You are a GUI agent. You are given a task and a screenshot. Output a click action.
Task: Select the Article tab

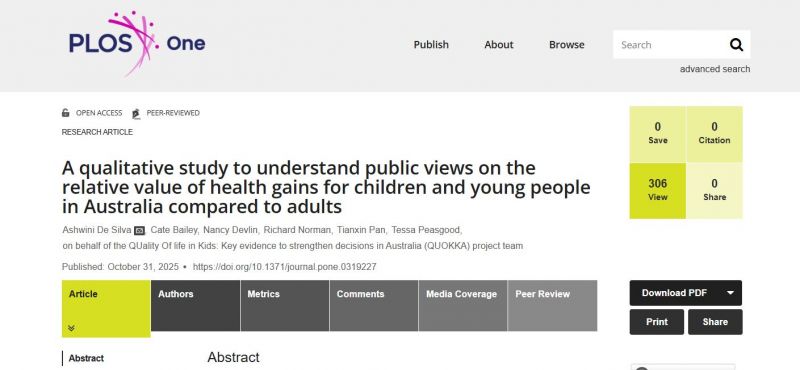click(x=106, y=308)
